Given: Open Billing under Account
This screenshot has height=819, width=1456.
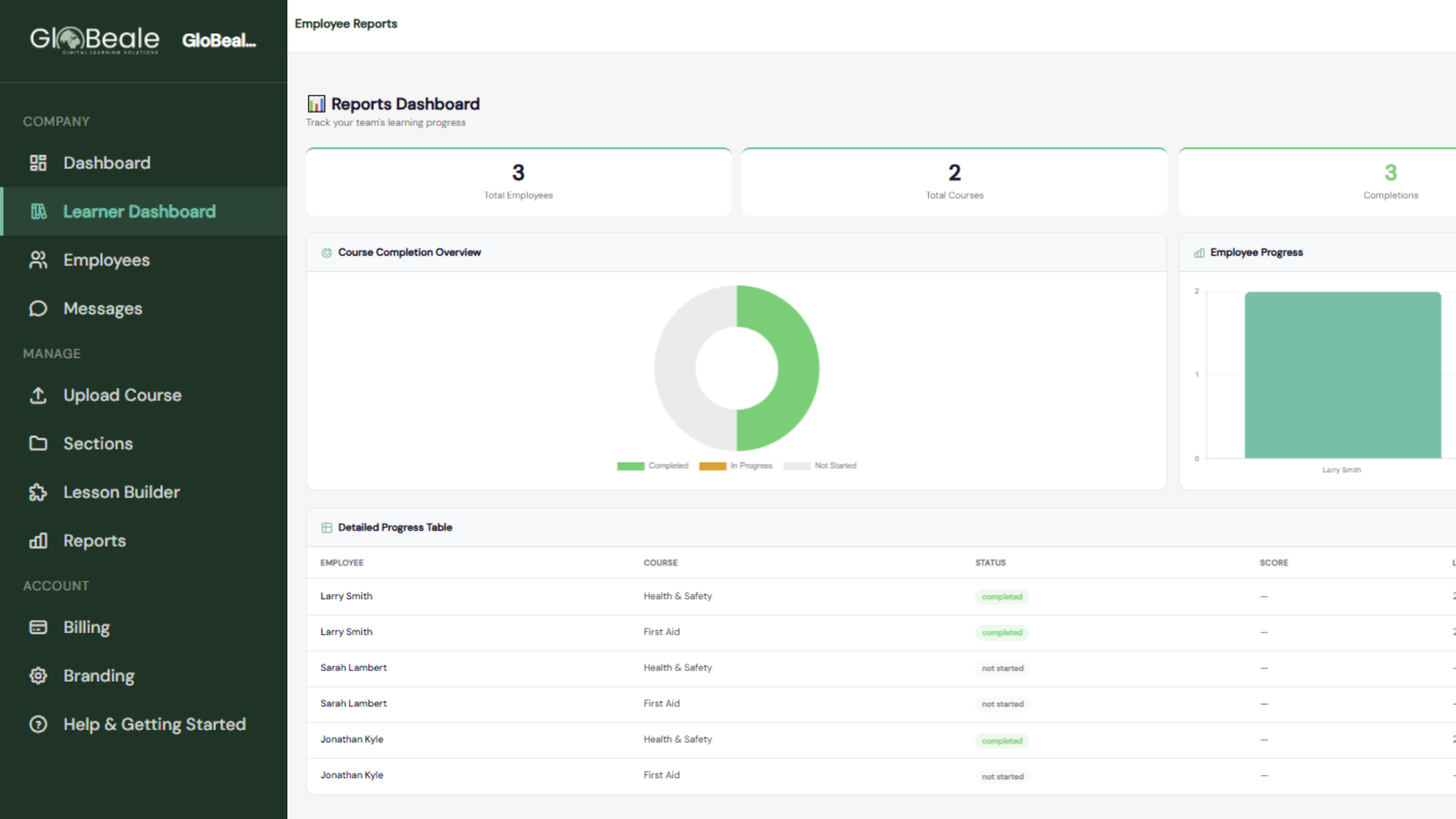Looking at the screenshot, I should (144, 627).
